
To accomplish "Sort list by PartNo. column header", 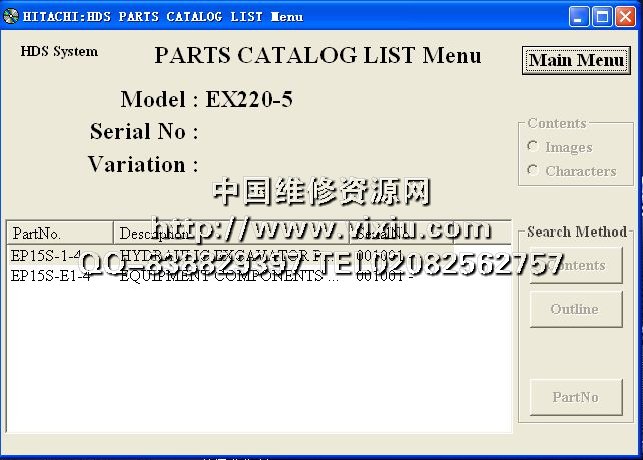I will click(59, 234).
